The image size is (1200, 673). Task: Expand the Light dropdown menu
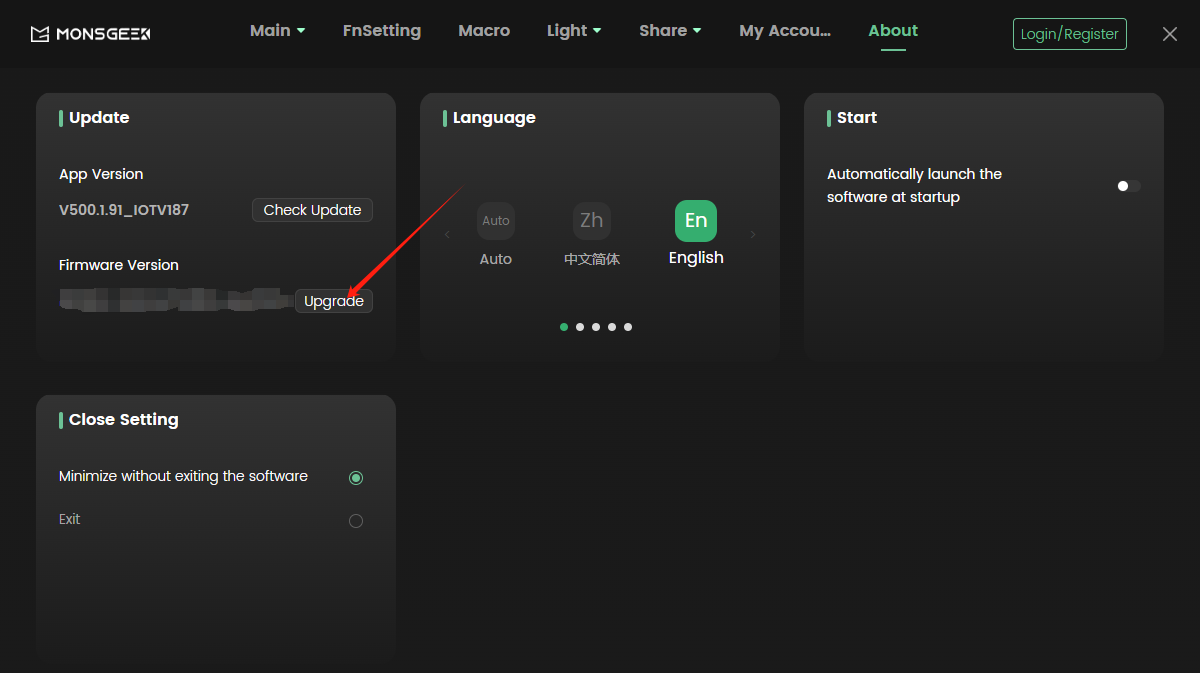click(574, 31)
